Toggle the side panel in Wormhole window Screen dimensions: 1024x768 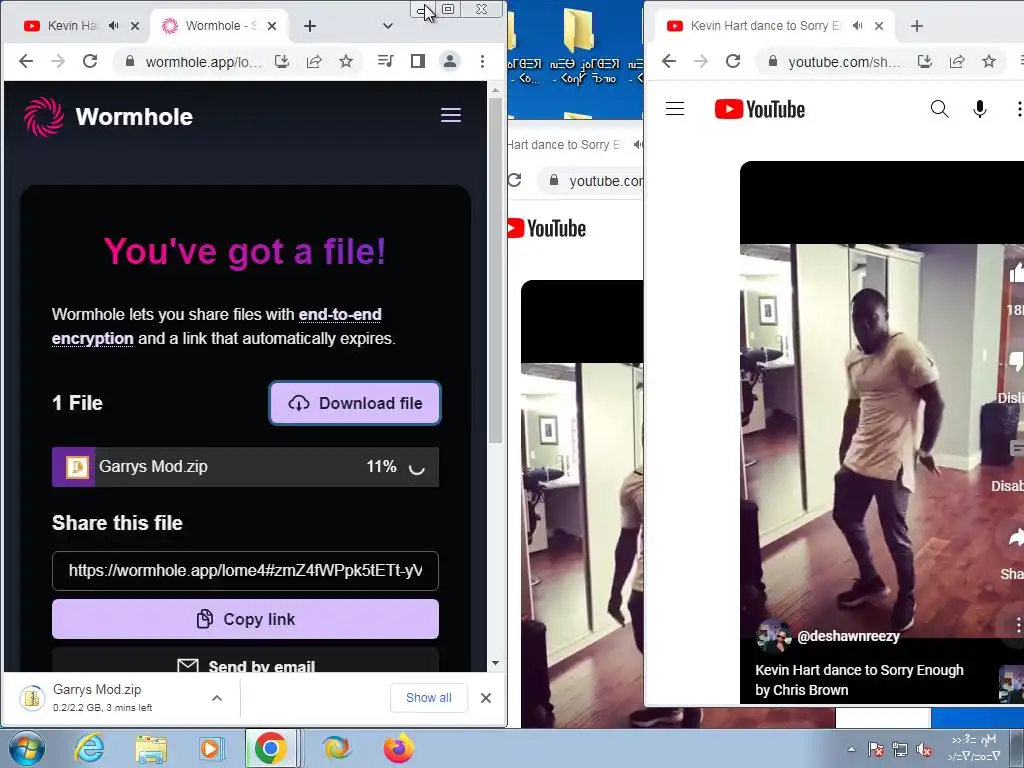pos(418,61)
